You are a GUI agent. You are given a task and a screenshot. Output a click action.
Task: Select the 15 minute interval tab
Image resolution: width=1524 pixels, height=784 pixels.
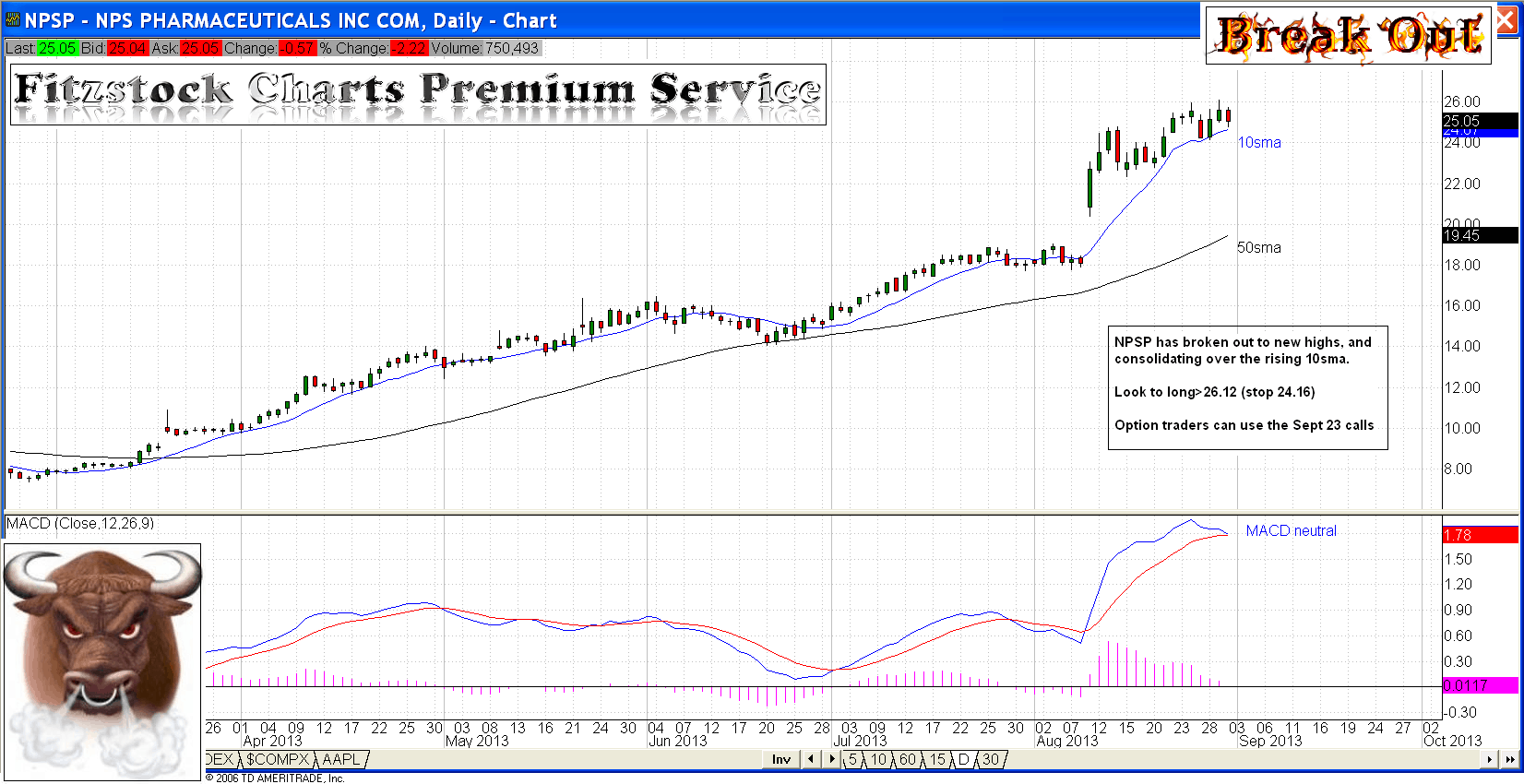938,759
